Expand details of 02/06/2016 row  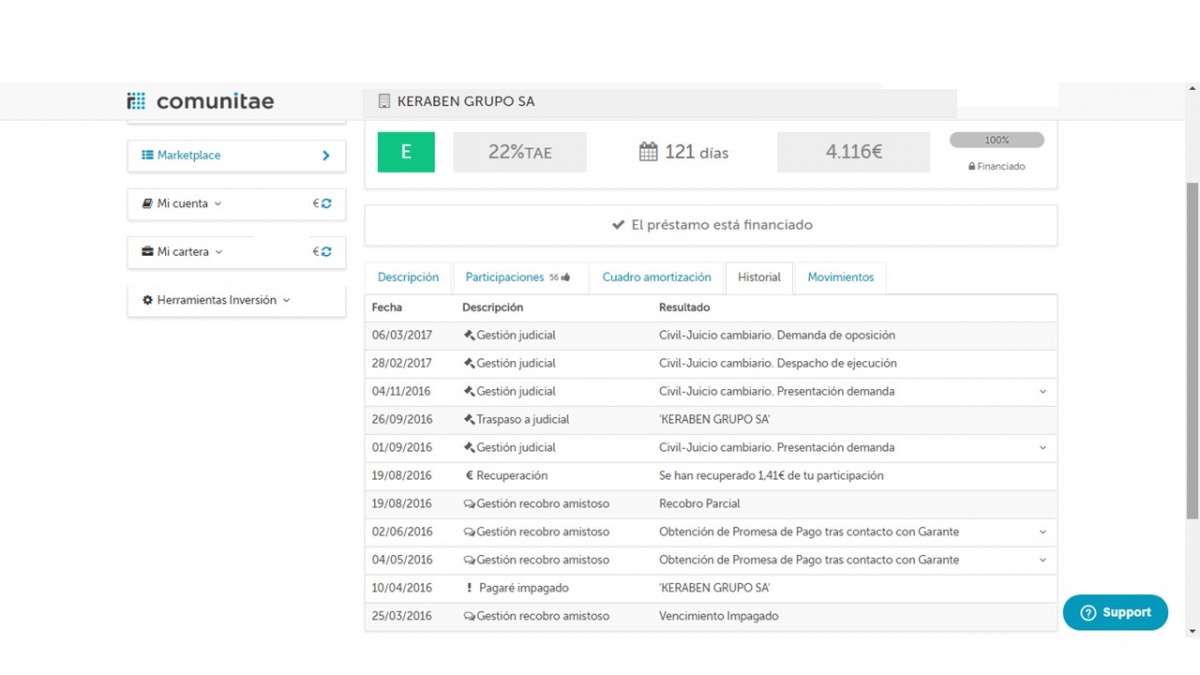(1042, 532)
